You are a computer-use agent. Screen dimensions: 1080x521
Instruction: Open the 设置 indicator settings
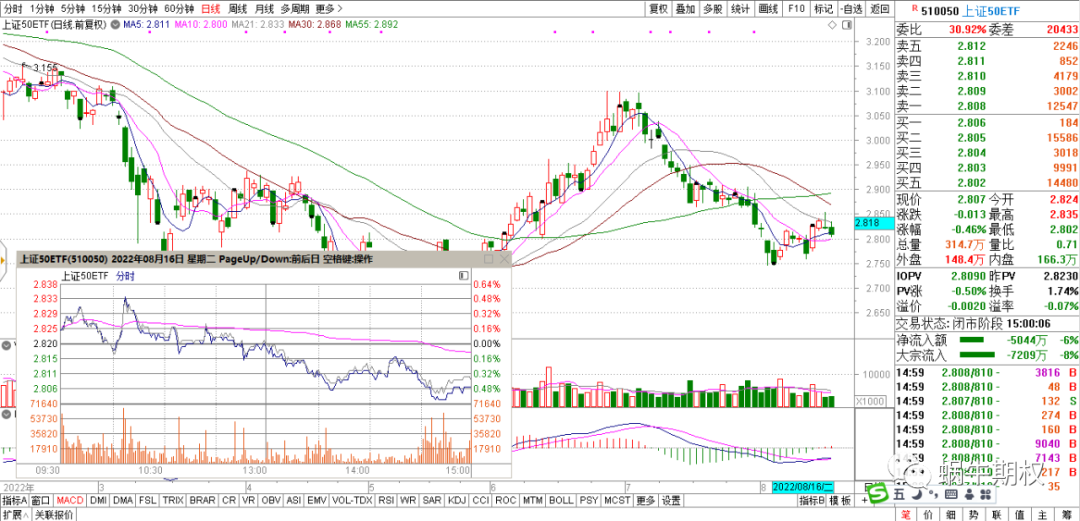[670, 500]
